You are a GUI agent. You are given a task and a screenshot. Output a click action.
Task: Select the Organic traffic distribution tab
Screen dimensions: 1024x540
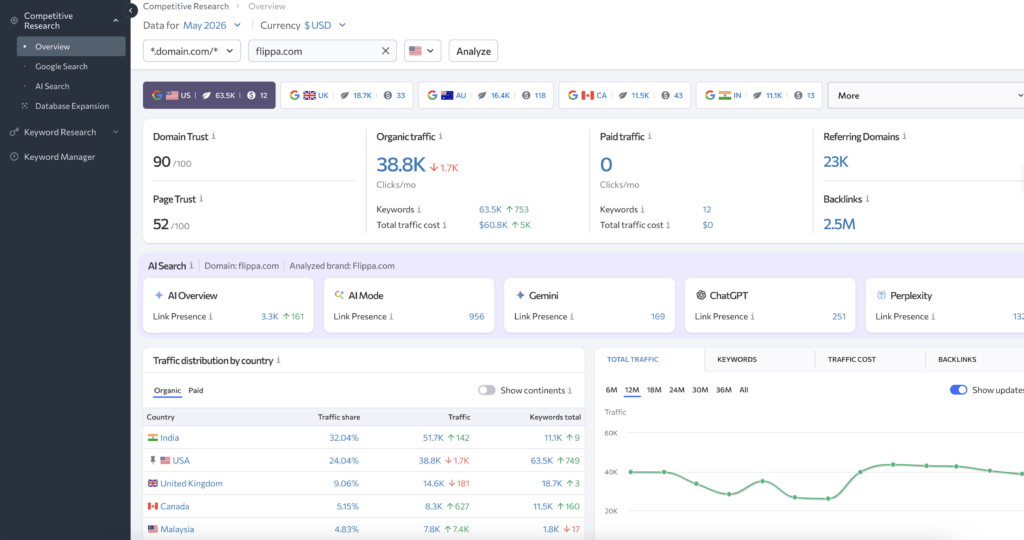point(167,390)
